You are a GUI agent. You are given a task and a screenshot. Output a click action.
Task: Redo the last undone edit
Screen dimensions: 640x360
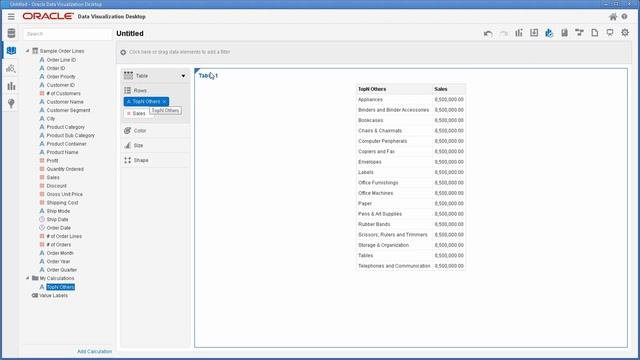[x=504, y=33]
